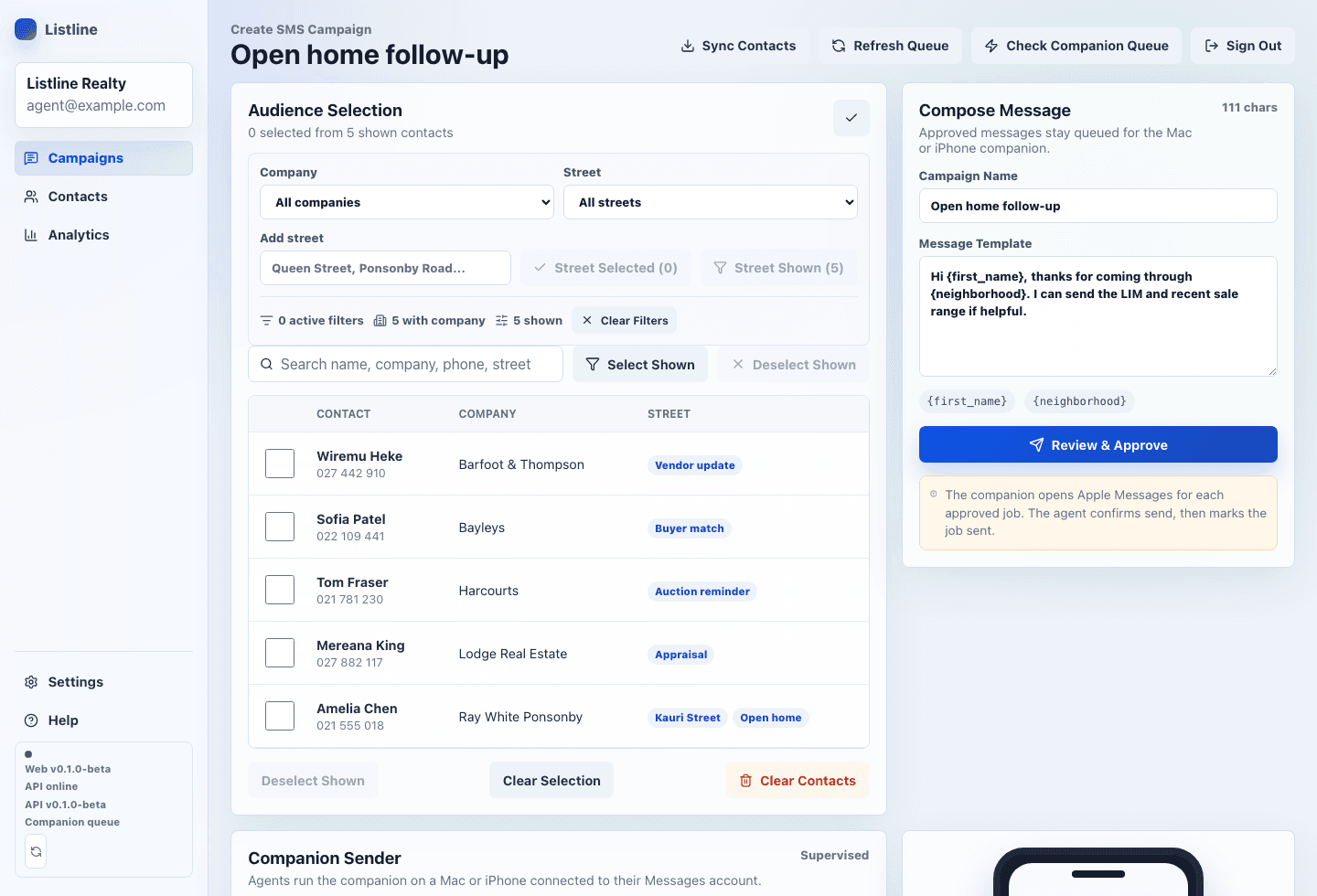This screenshot has height=896, width=1317.
Task: Click the circular arrows icon on Refresh Queue
Action: coord(839,46)
